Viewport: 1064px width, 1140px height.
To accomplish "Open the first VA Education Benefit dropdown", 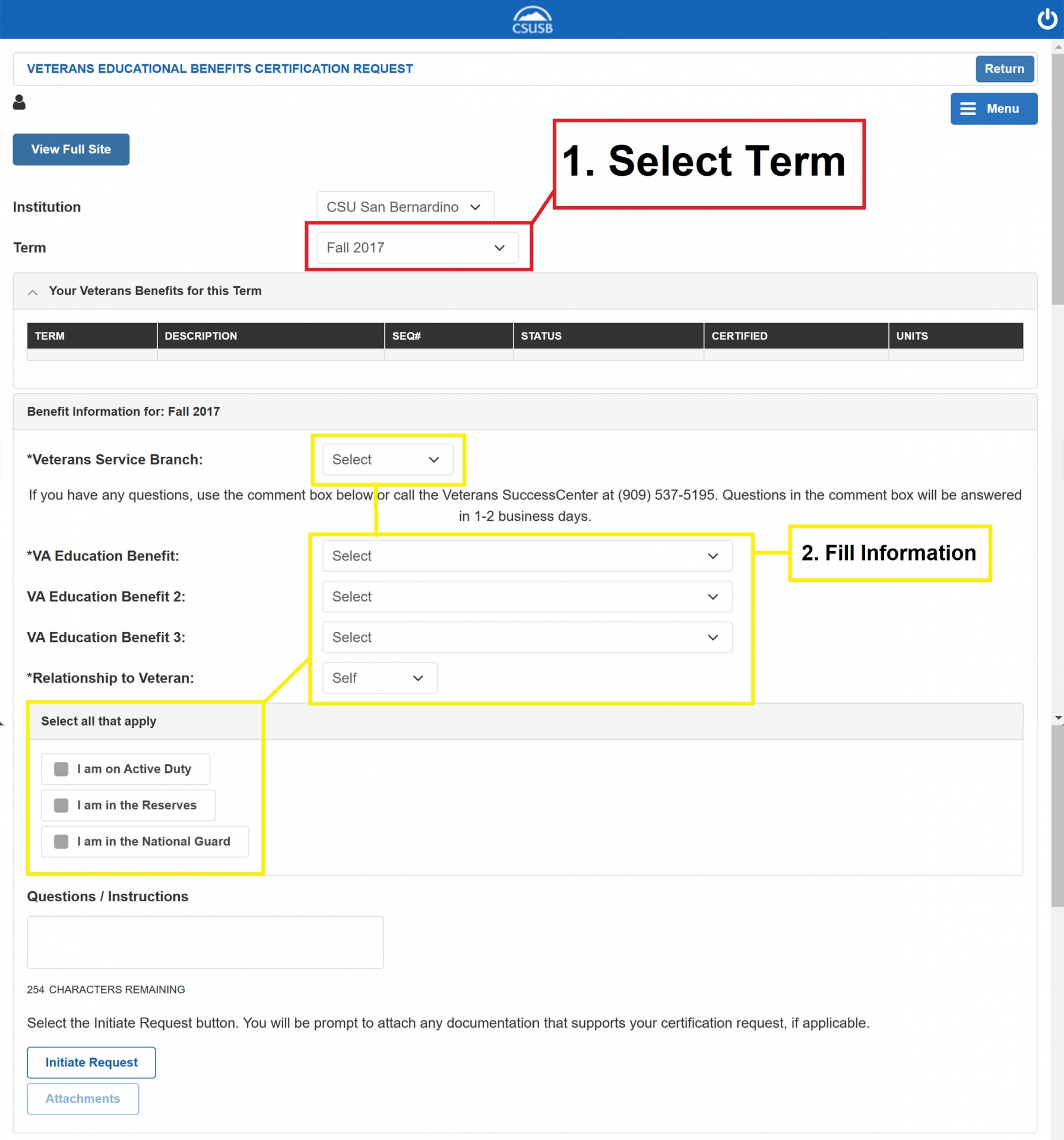I will (527, 556).
